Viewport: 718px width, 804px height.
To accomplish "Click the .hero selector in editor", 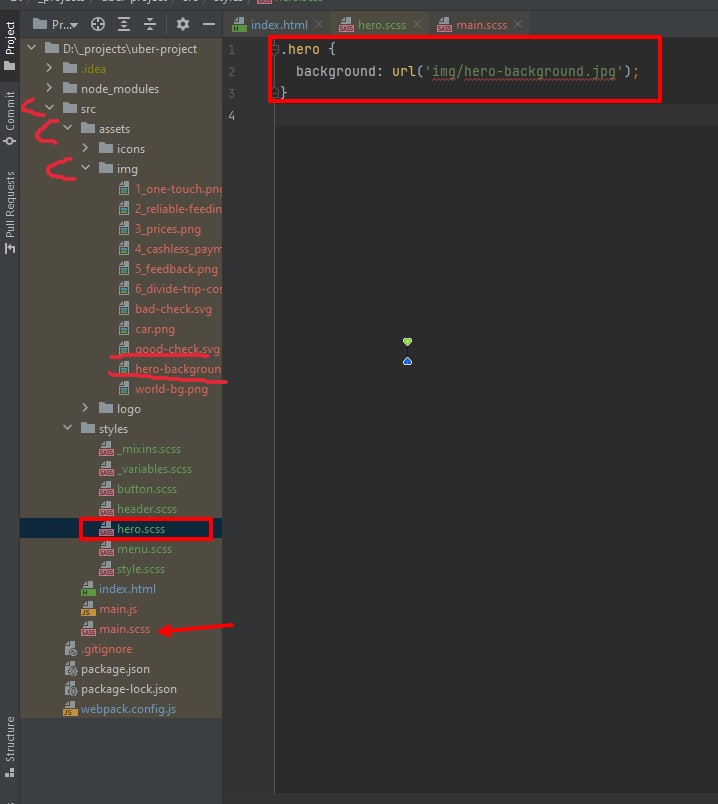I will tap(300, 49).
